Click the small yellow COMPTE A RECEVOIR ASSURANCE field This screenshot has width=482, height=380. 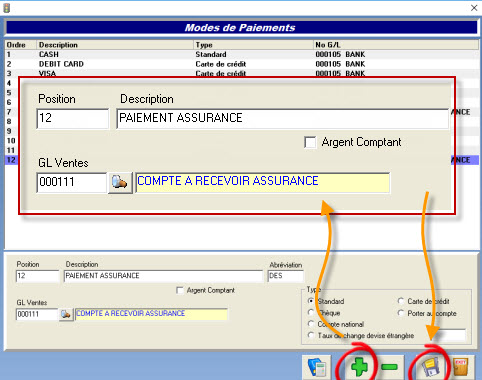coord(152,314)
